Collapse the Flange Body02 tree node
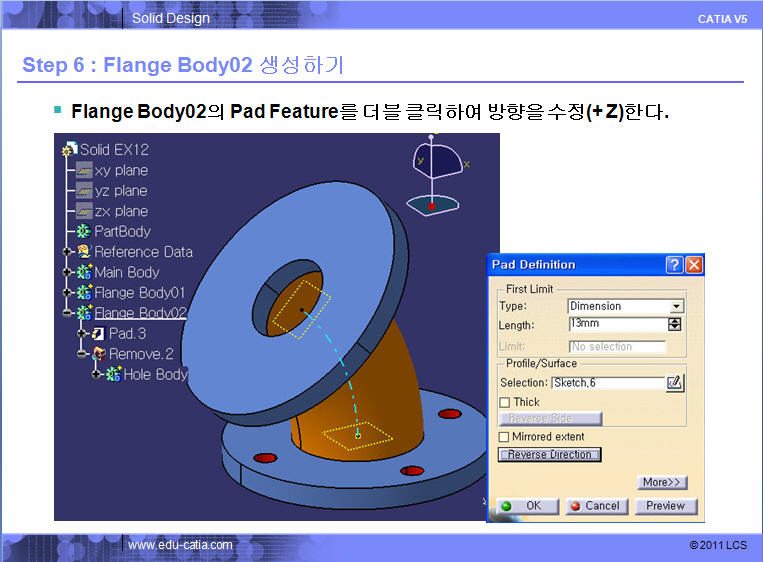 68,313
